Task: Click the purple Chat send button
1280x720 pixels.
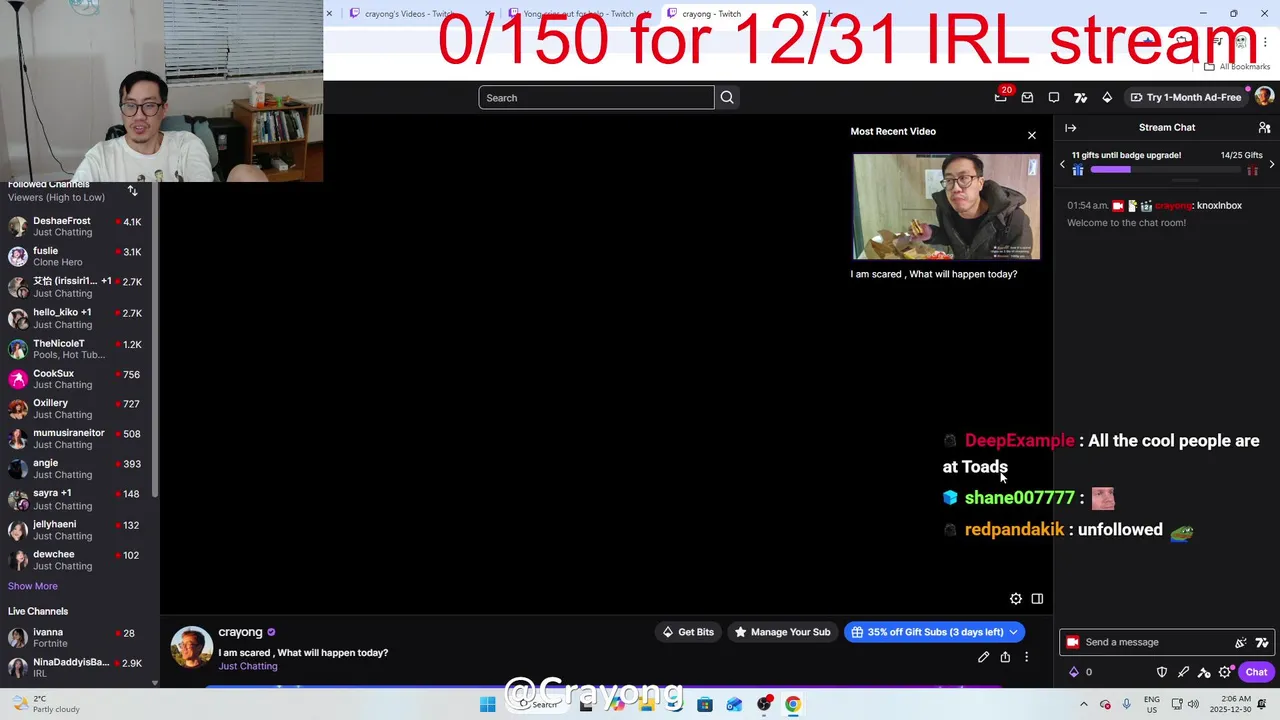Action: point(1257,672)
